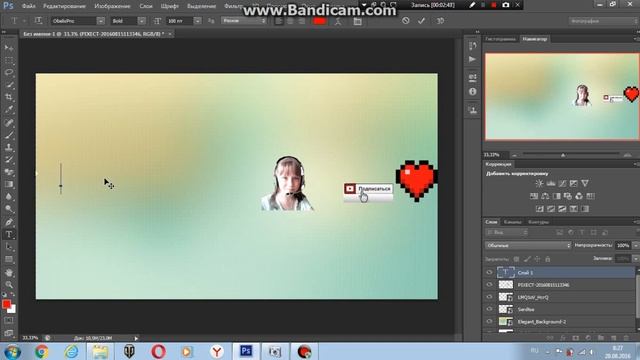Hide the LMQsW_mzQ layer

coord(489,297)
